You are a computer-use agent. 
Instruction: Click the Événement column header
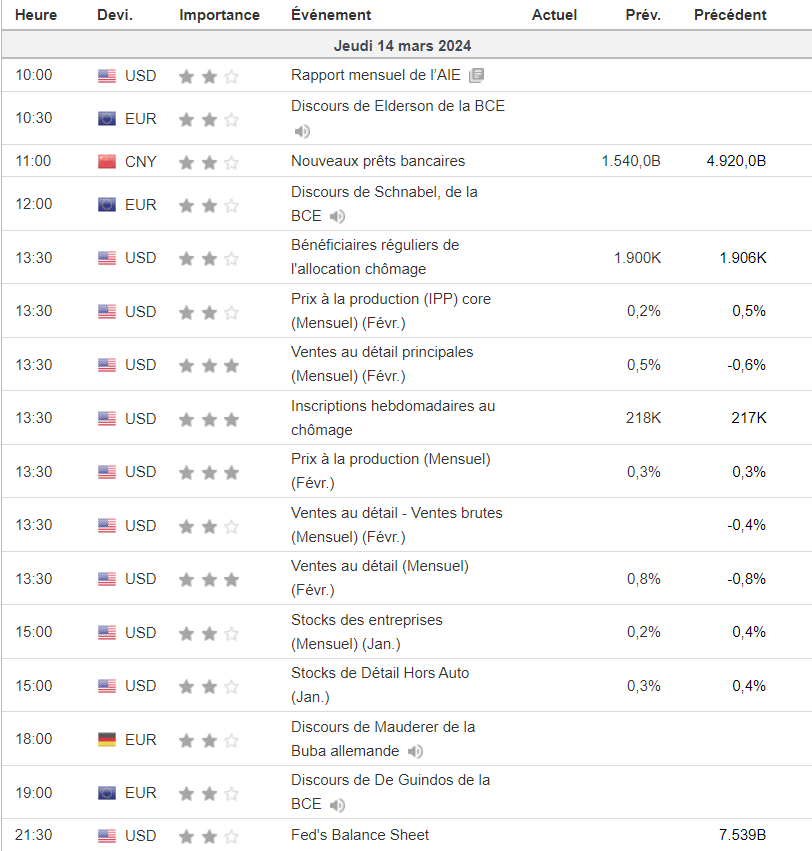click(x=331, y=15)
